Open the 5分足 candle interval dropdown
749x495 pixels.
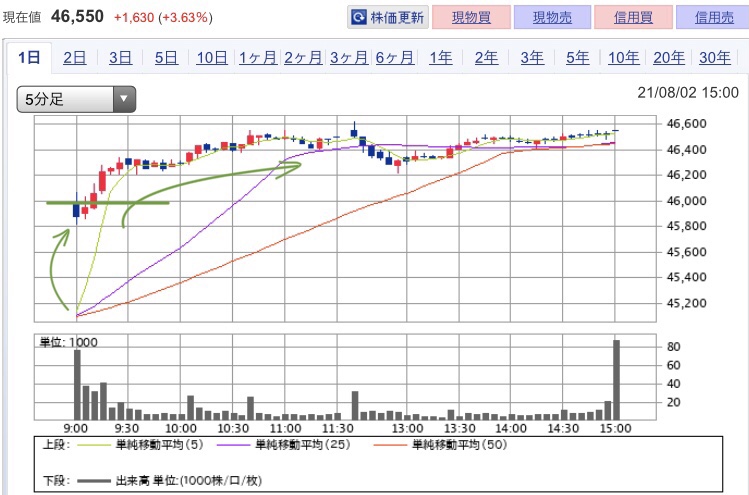click(76, 99)
